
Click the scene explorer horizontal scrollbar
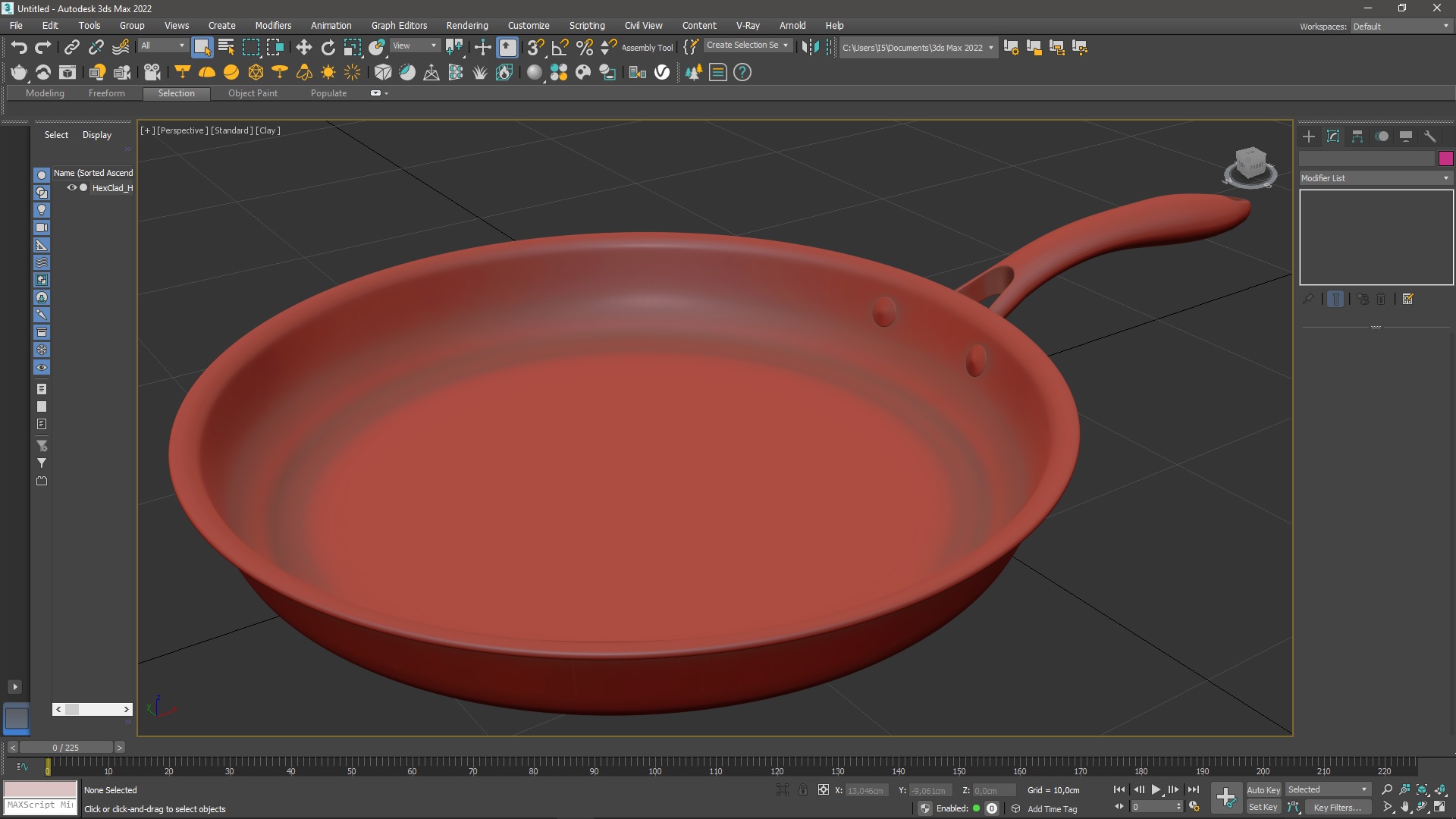[93, 710]
